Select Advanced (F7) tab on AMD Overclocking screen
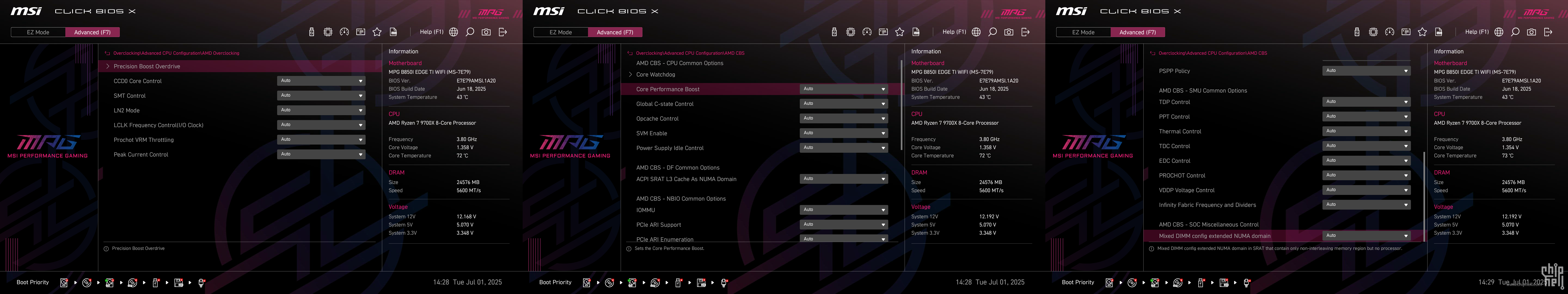Image resolution: width=1568 pixels, height=294 pixels. point(93,32)
